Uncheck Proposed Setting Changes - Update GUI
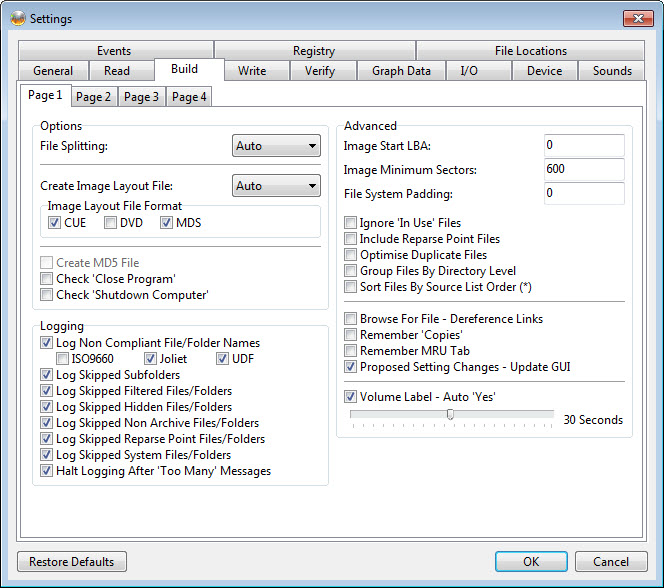 click(x=350, y=367)
